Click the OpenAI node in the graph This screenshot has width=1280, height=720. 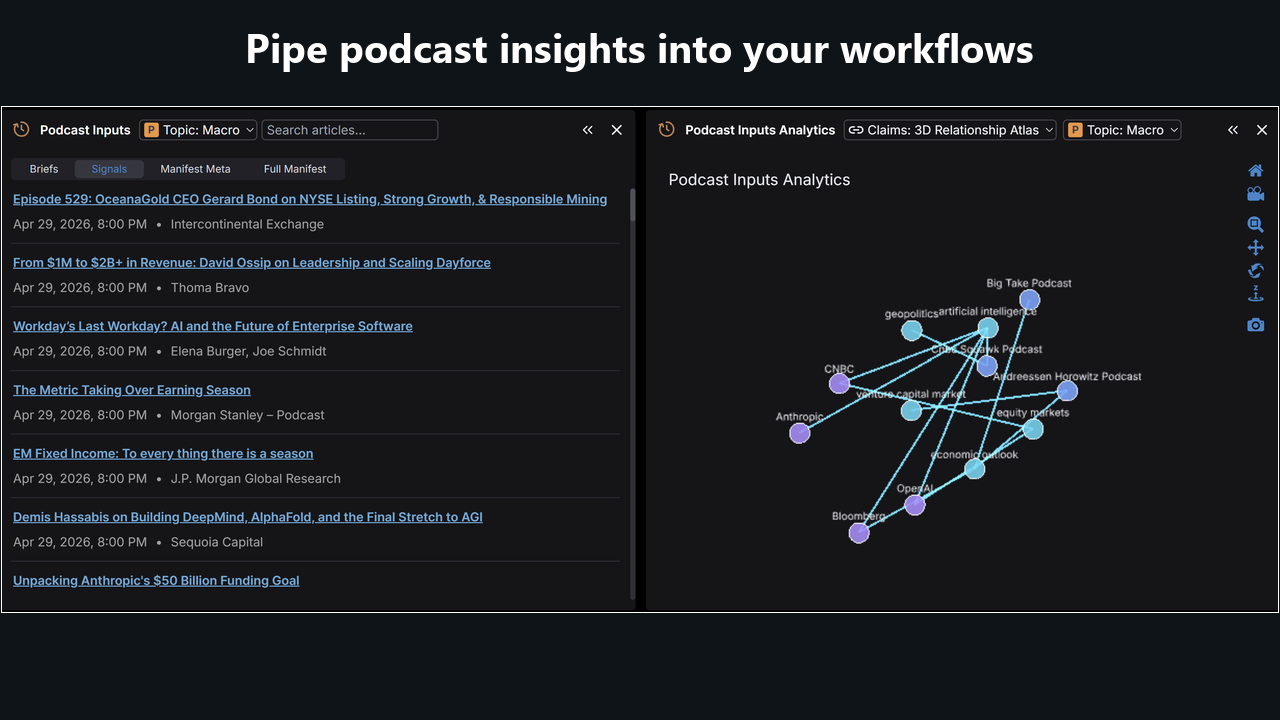(915, 505)
